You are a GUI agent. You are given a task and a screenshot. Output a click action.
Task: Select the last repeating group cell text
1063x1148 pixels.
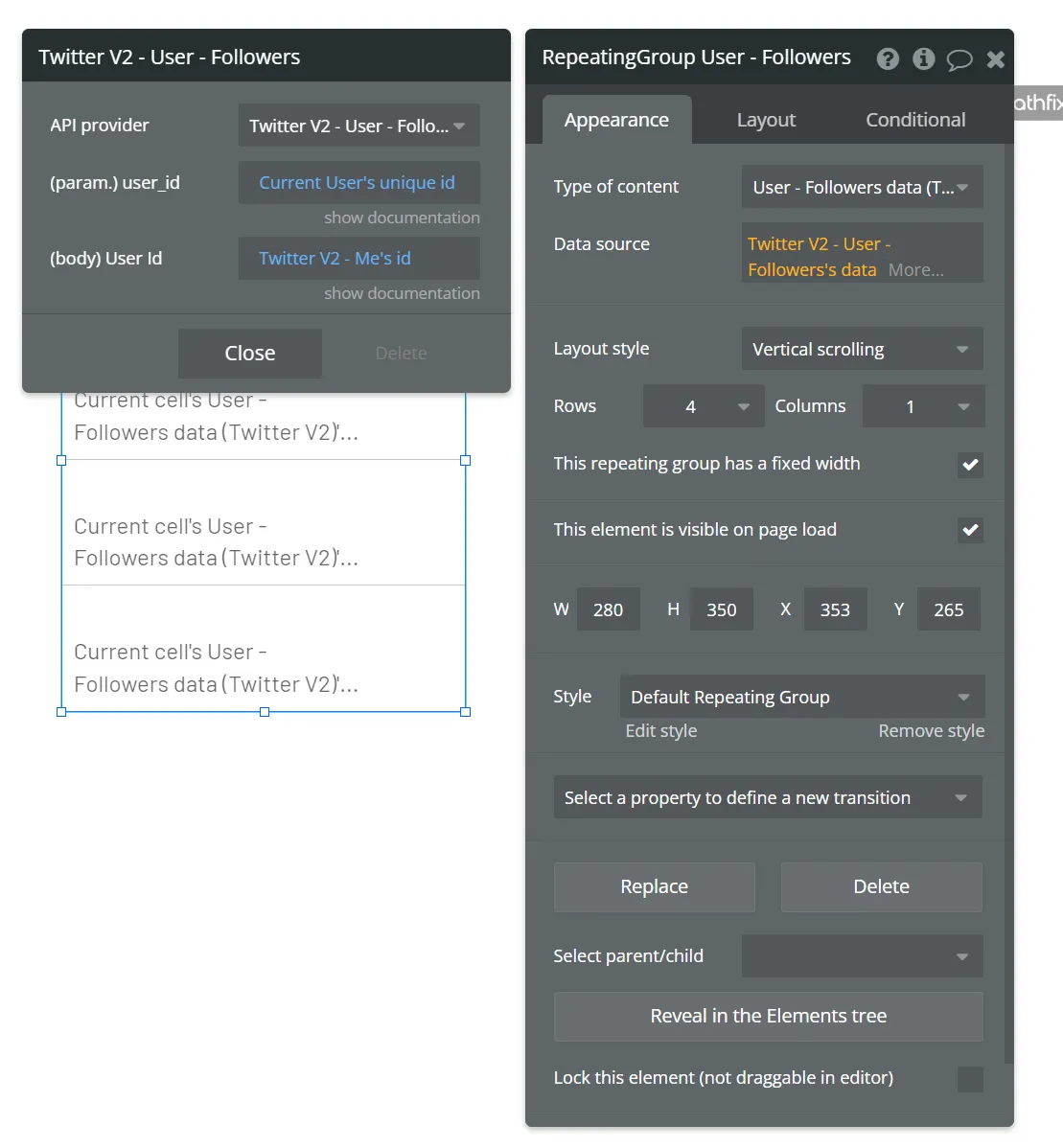[x=216, y=668]
